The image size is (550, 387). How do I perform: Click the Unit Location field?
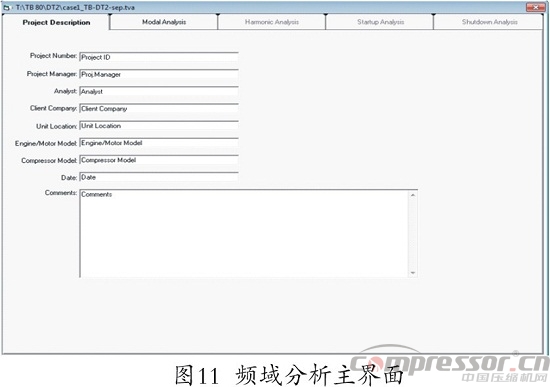click(159, 126)
